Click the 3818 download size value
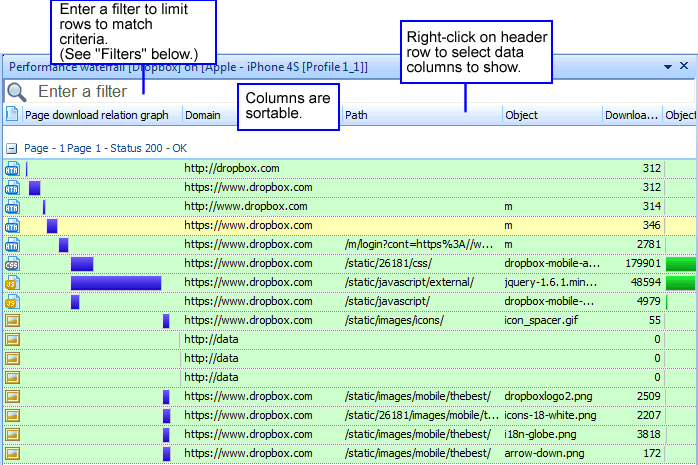698x465 pixels. (649, 434)
